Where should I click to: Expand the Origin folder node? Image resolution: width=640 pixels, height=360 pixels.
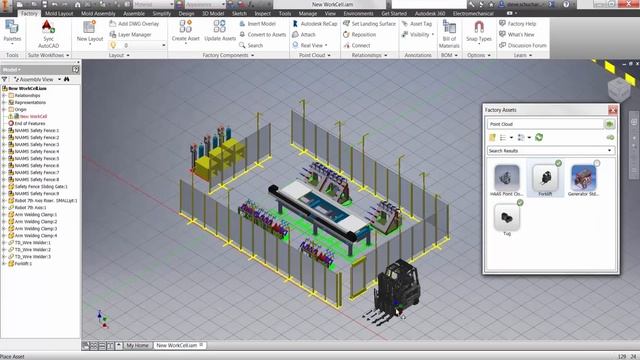coord(4,109)
